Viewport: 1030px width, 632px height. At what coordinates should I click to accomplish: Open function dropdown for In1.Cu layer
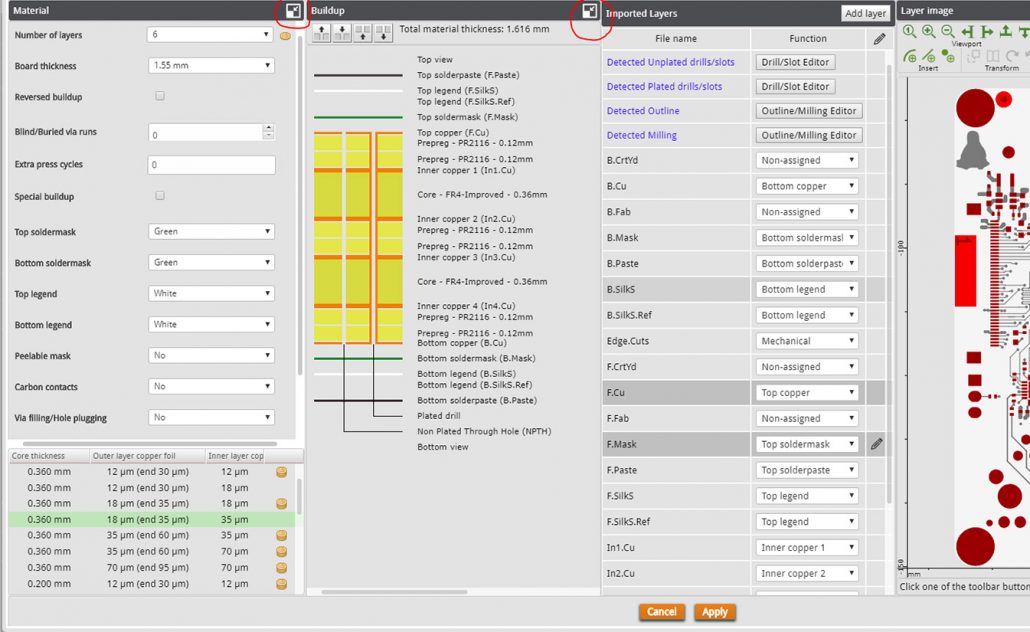(807, 547)
